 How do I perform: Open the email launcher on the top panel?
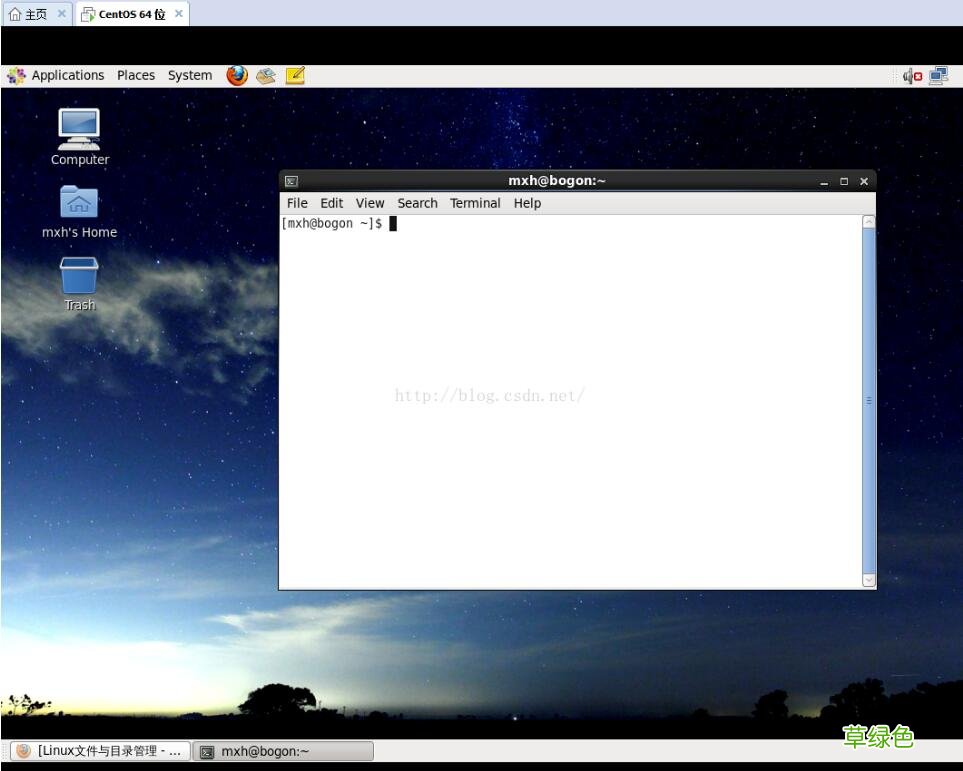pyautogui.click(x=265, y=75)
